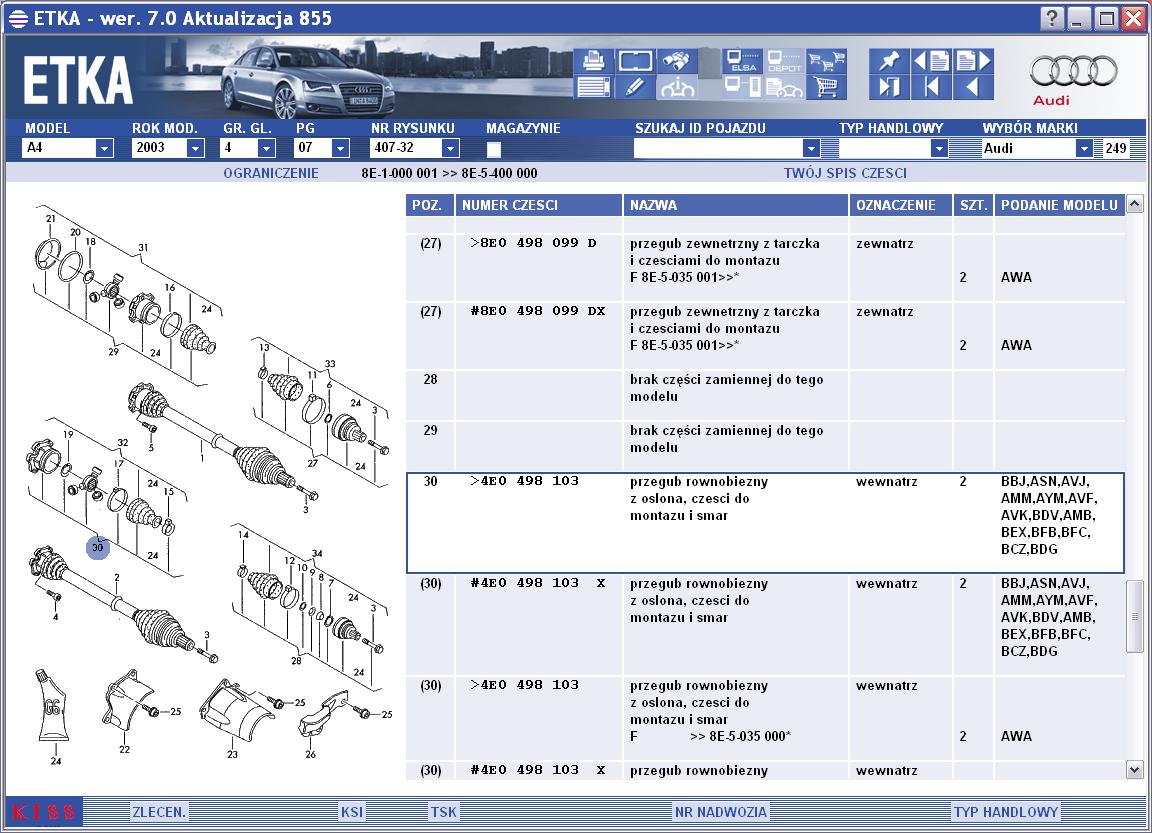This screenshot has width=1152, height=833.
Task: Click the pushpin icon
Action: (x=889, y=60)
